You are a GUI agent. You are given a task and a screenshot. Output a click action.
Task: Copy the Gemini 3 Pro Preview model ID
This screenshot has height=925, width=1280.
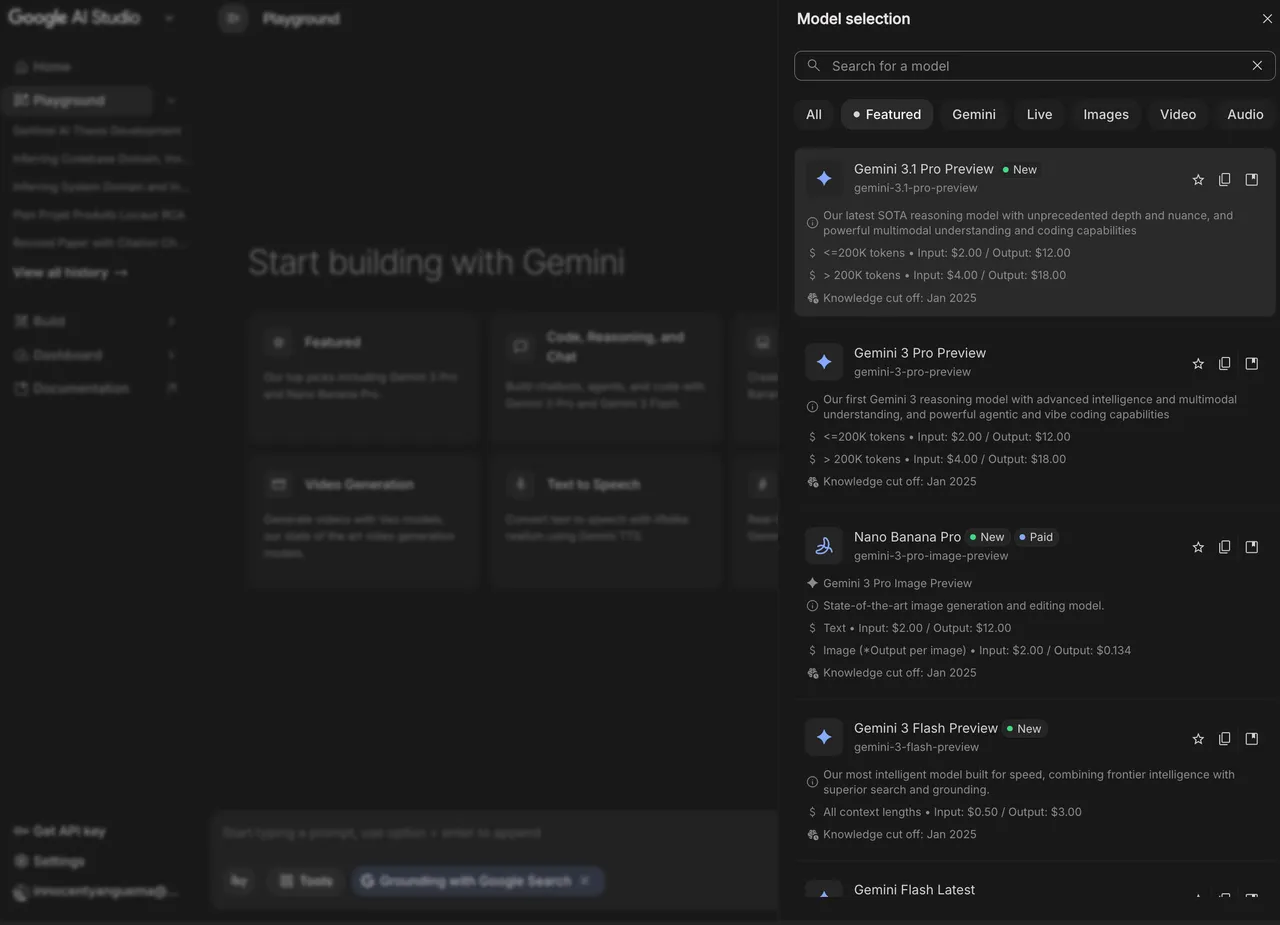(1224, 364)
